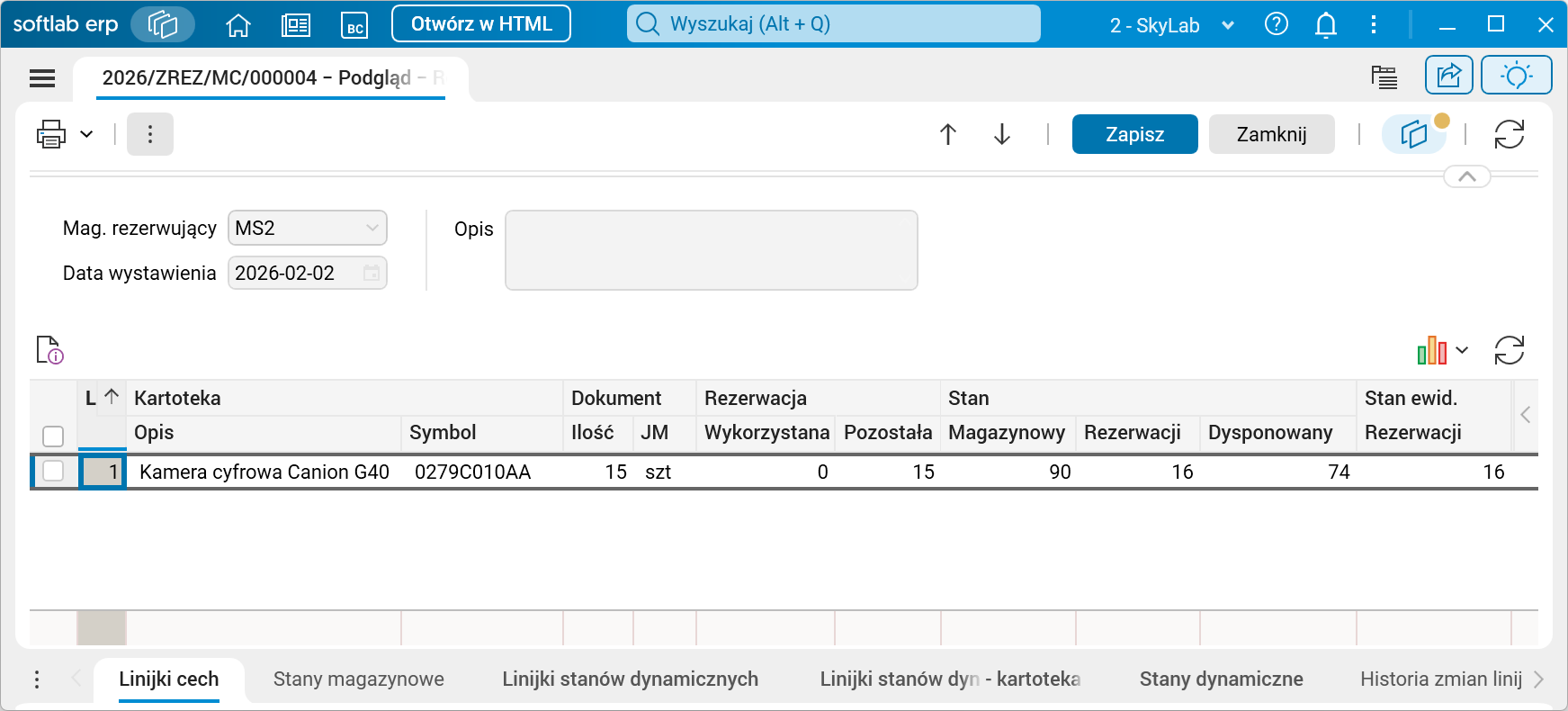This screenshot has height=711, width=1568.
Task: Click the cube icon with orange dot
Action: [1414, 134]
